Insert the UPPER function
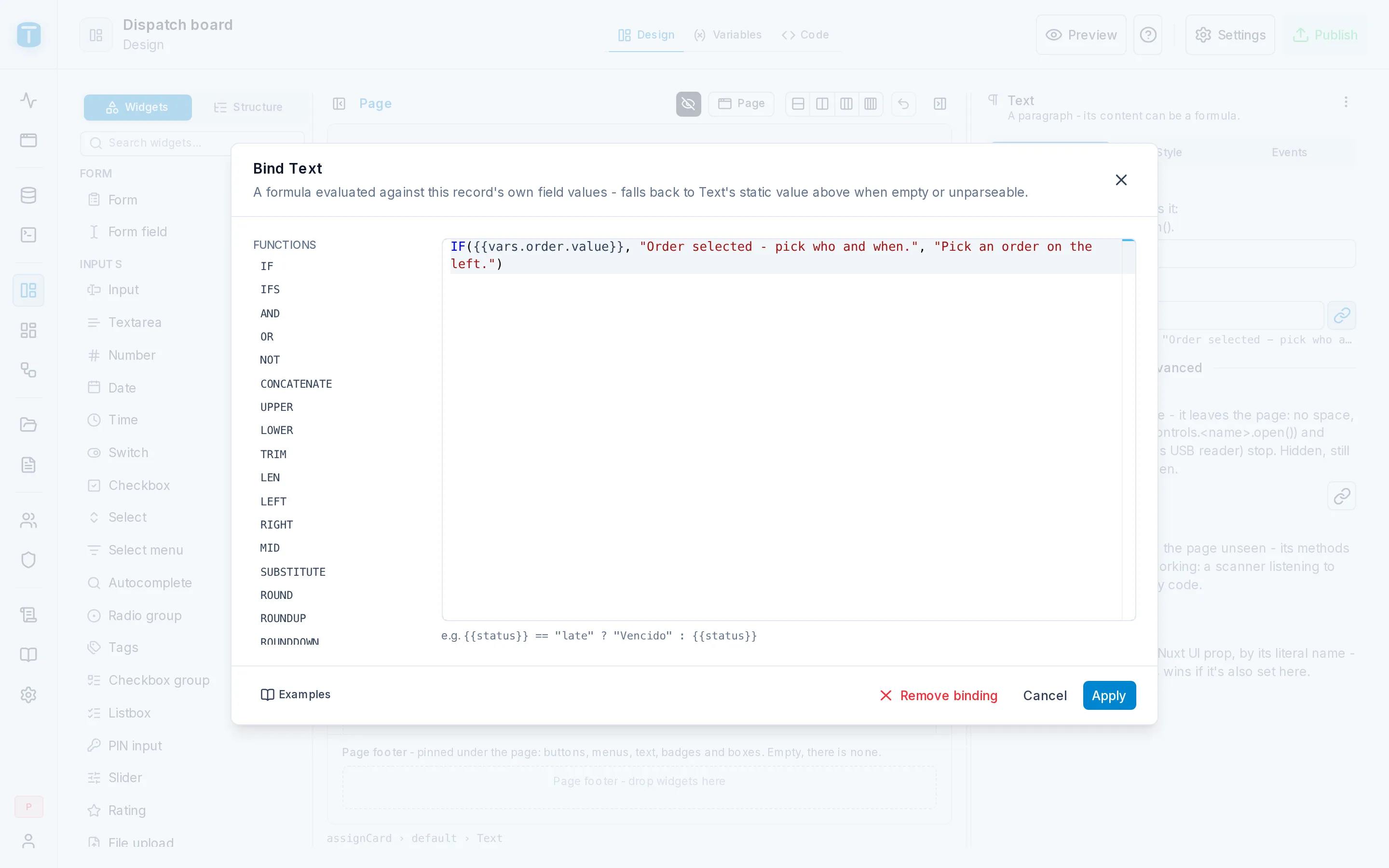Viewport: 1389px width, 868px height. point(277,407)
